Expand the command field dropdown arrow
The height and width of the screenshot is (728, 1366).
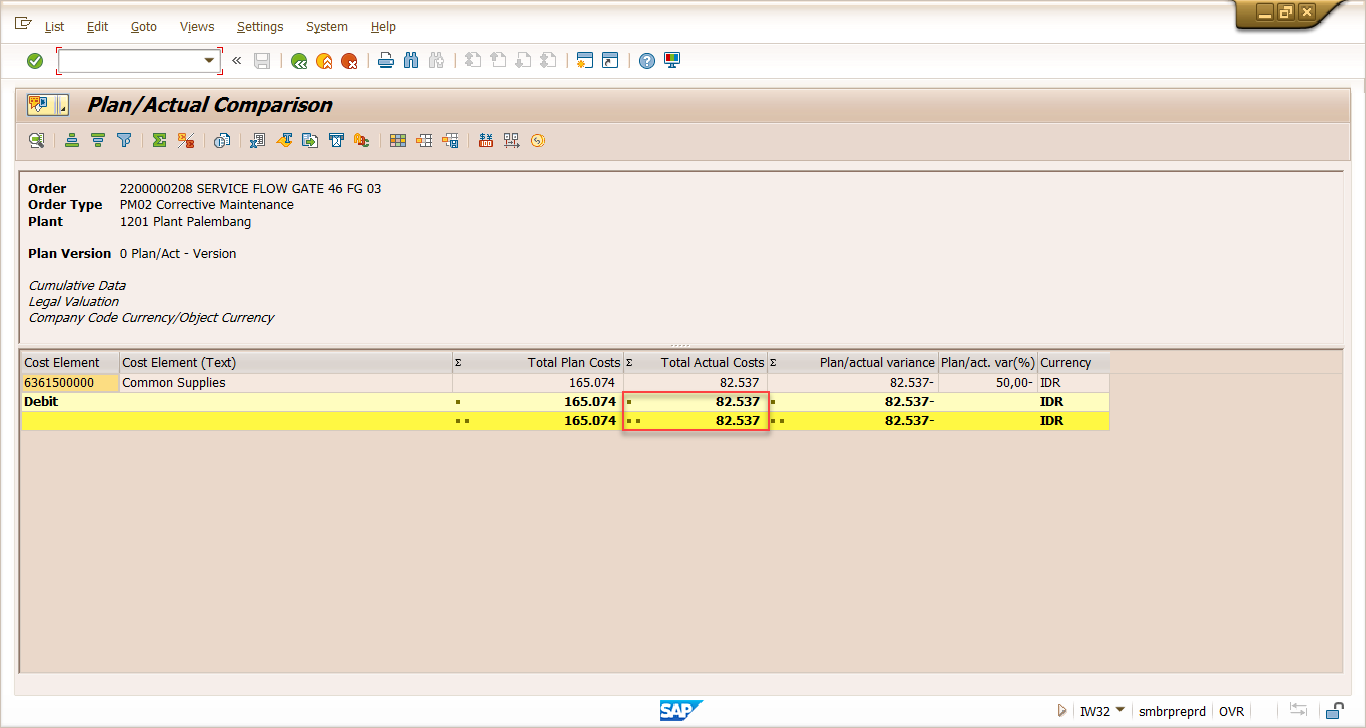[210, 61]
